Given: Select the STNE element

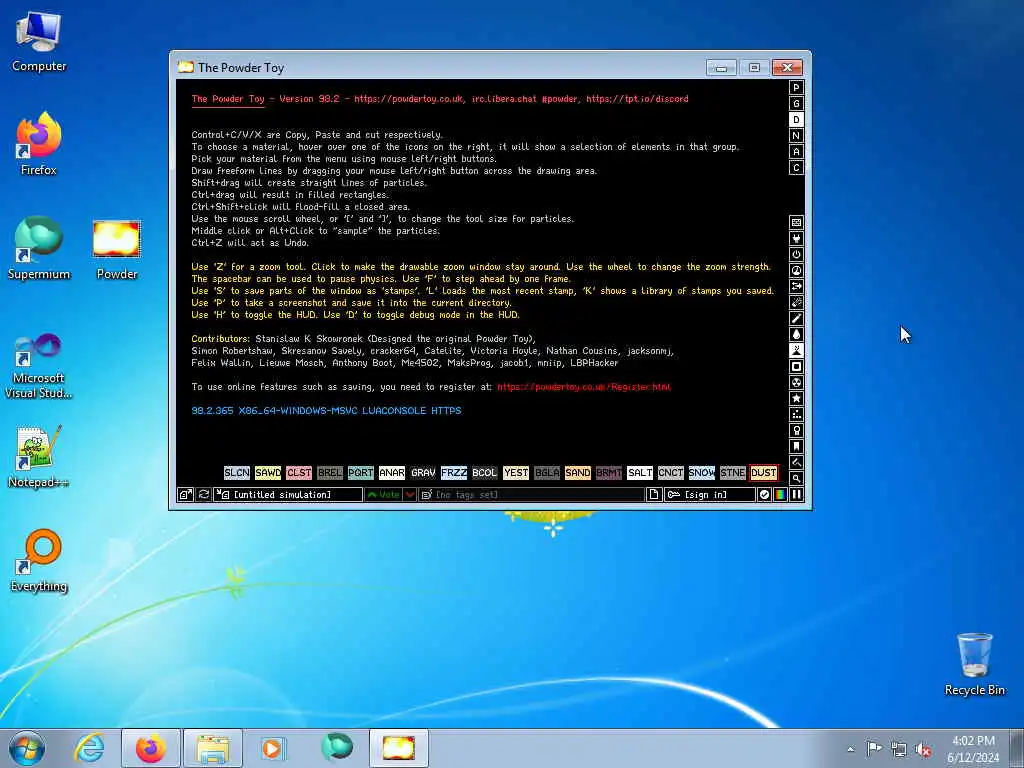Looking at the screenshot, I should click(733, 473).
